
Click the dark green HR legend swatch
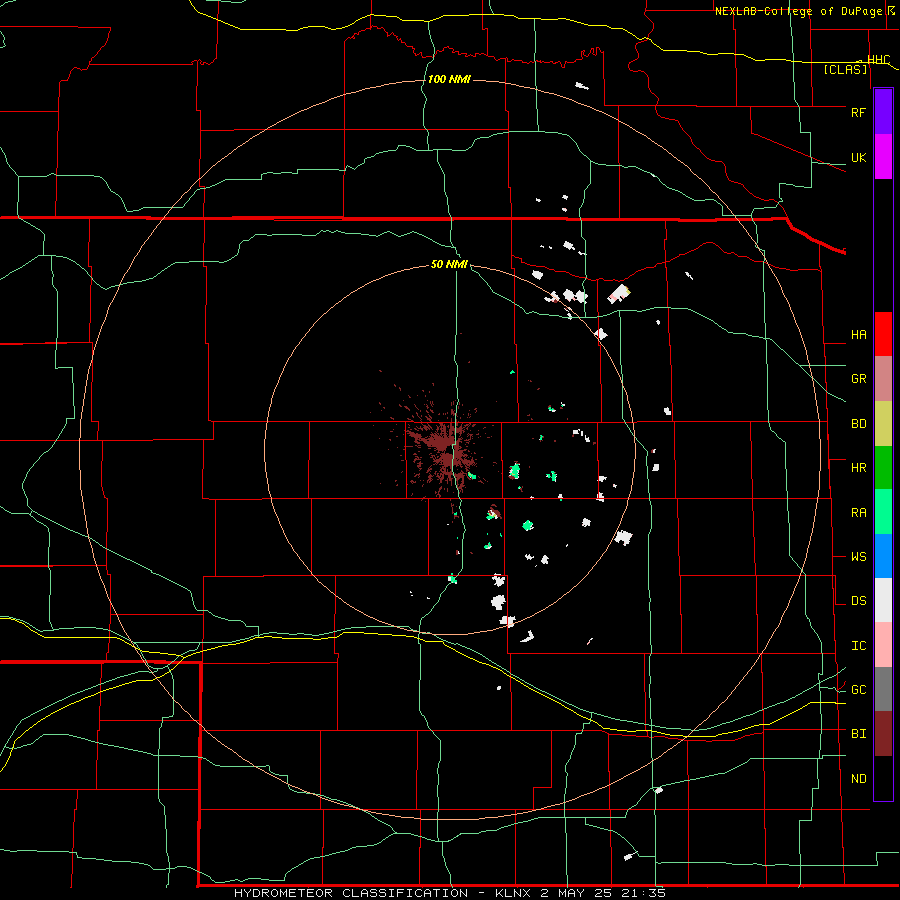[x=883, y=467]
